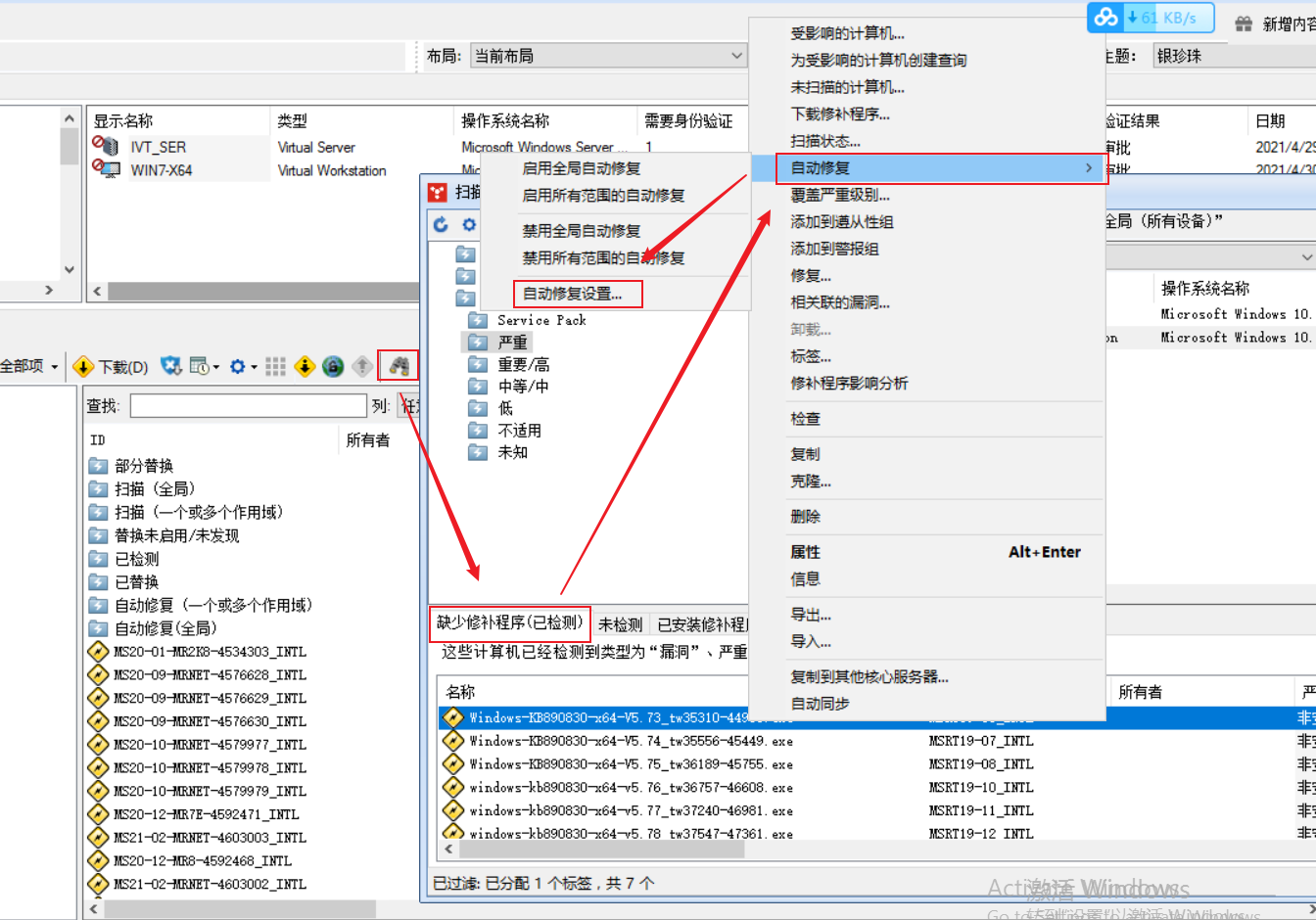Click the gray grid toolbar icon
Screen dimensions: 1316x920
click(276, 366)
